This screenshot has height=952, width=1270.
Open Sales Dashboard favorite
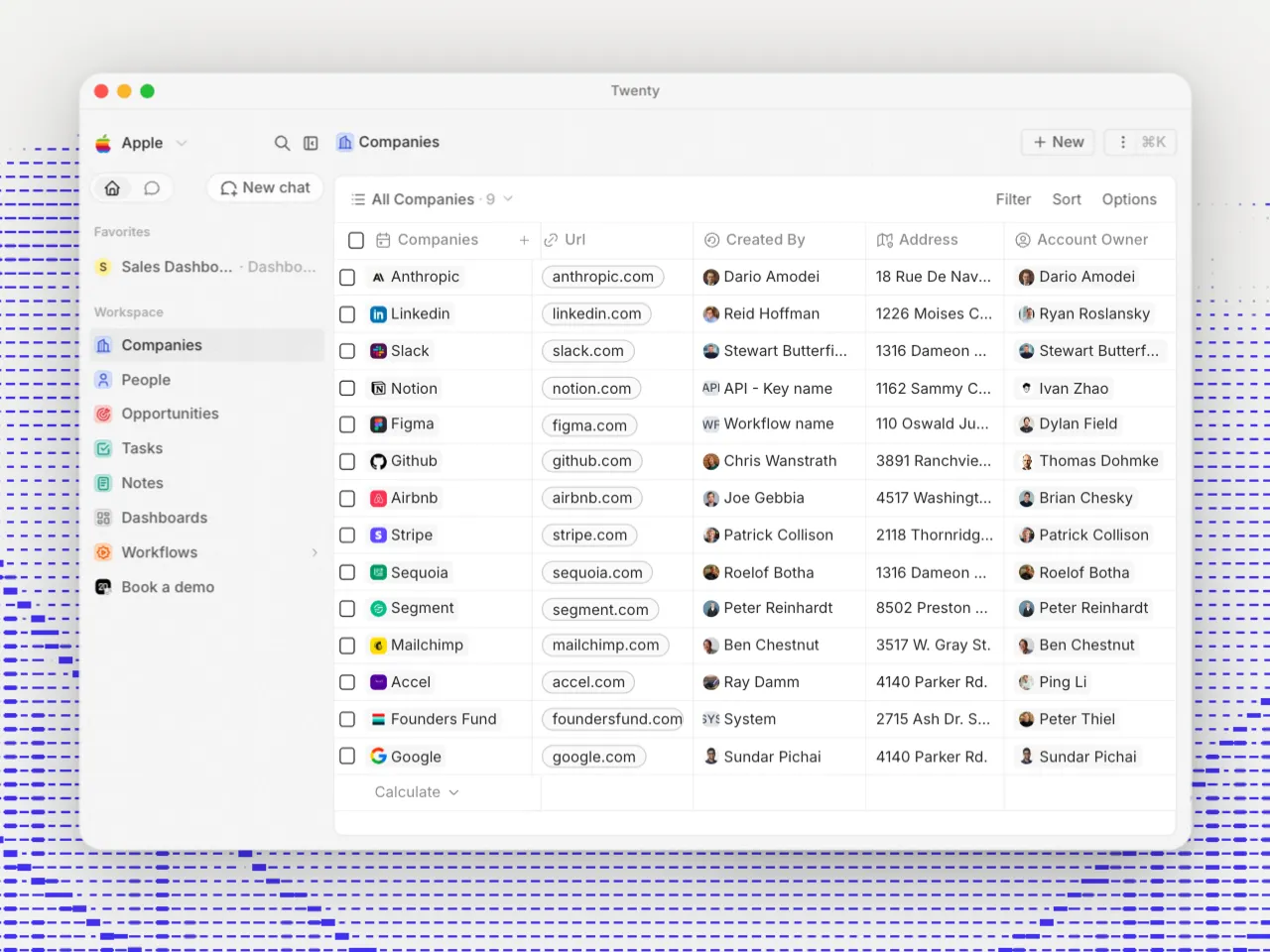(x=207, y=267)
